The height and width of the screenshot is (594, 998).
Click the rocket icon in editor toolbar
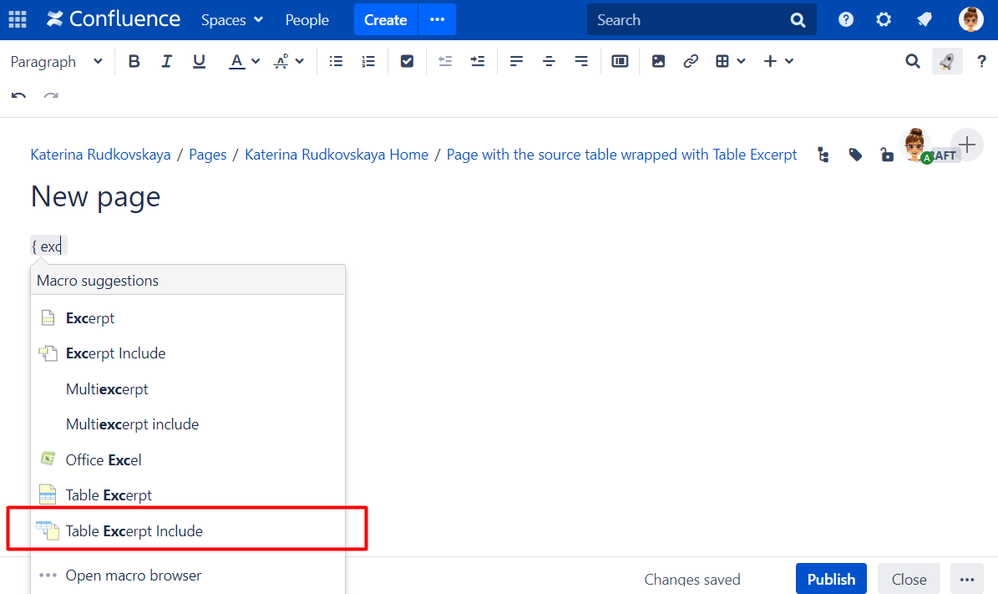click(947, 61)
